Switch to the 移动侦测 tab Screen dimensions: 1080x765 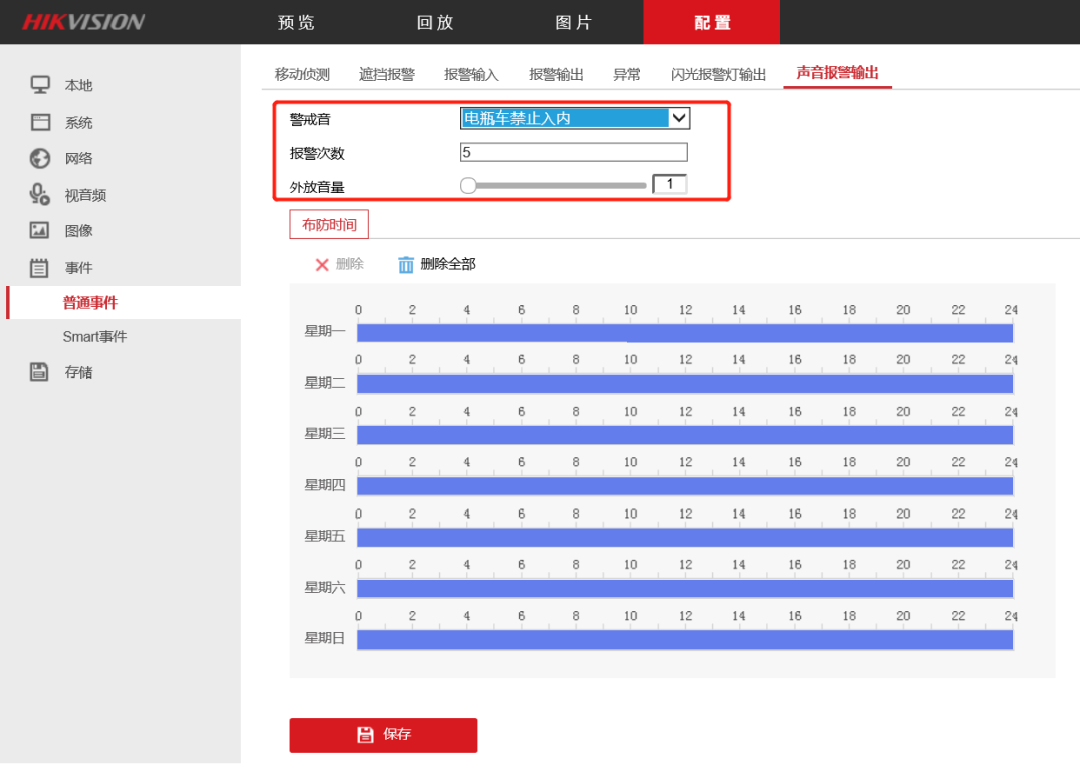pyautogui.click(x=302, y=75)
